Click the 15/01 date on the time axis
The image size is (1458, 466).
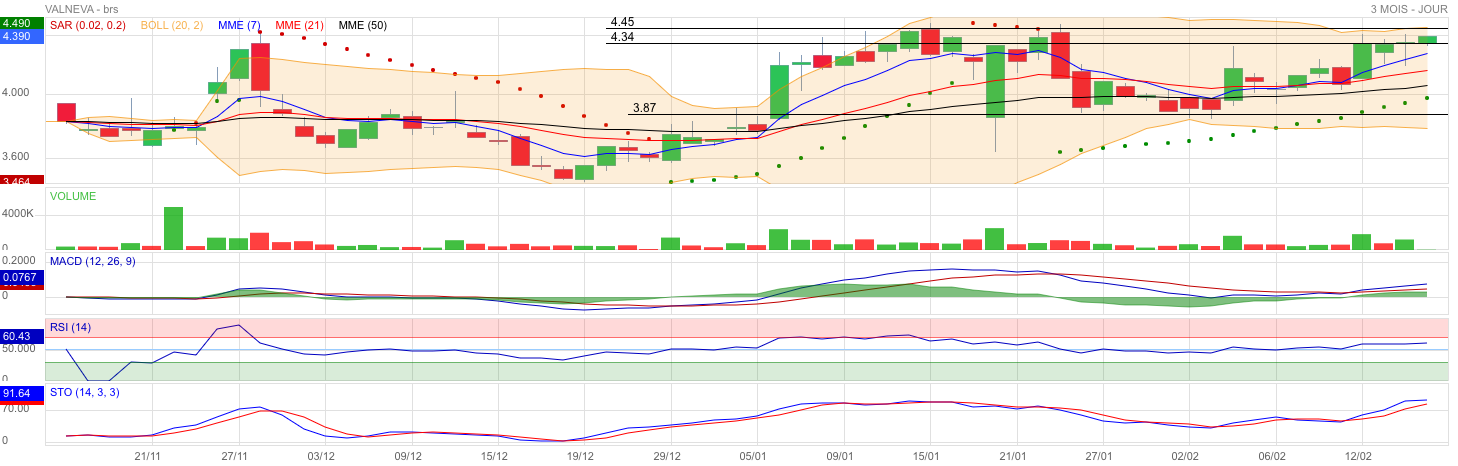pyautogui.click(x=927, y=456)
